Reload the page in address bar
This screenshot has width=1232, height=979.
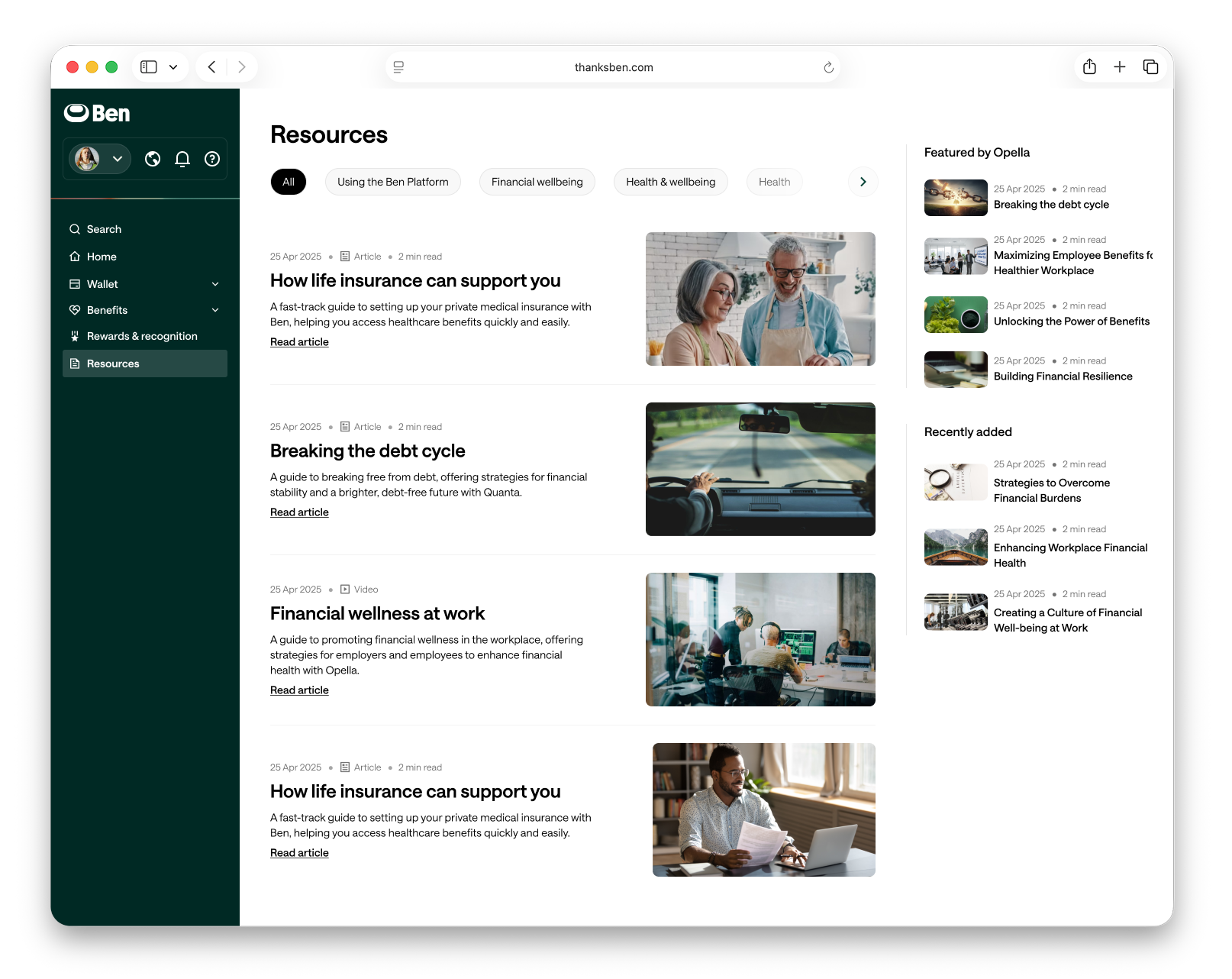coord(828,67)
